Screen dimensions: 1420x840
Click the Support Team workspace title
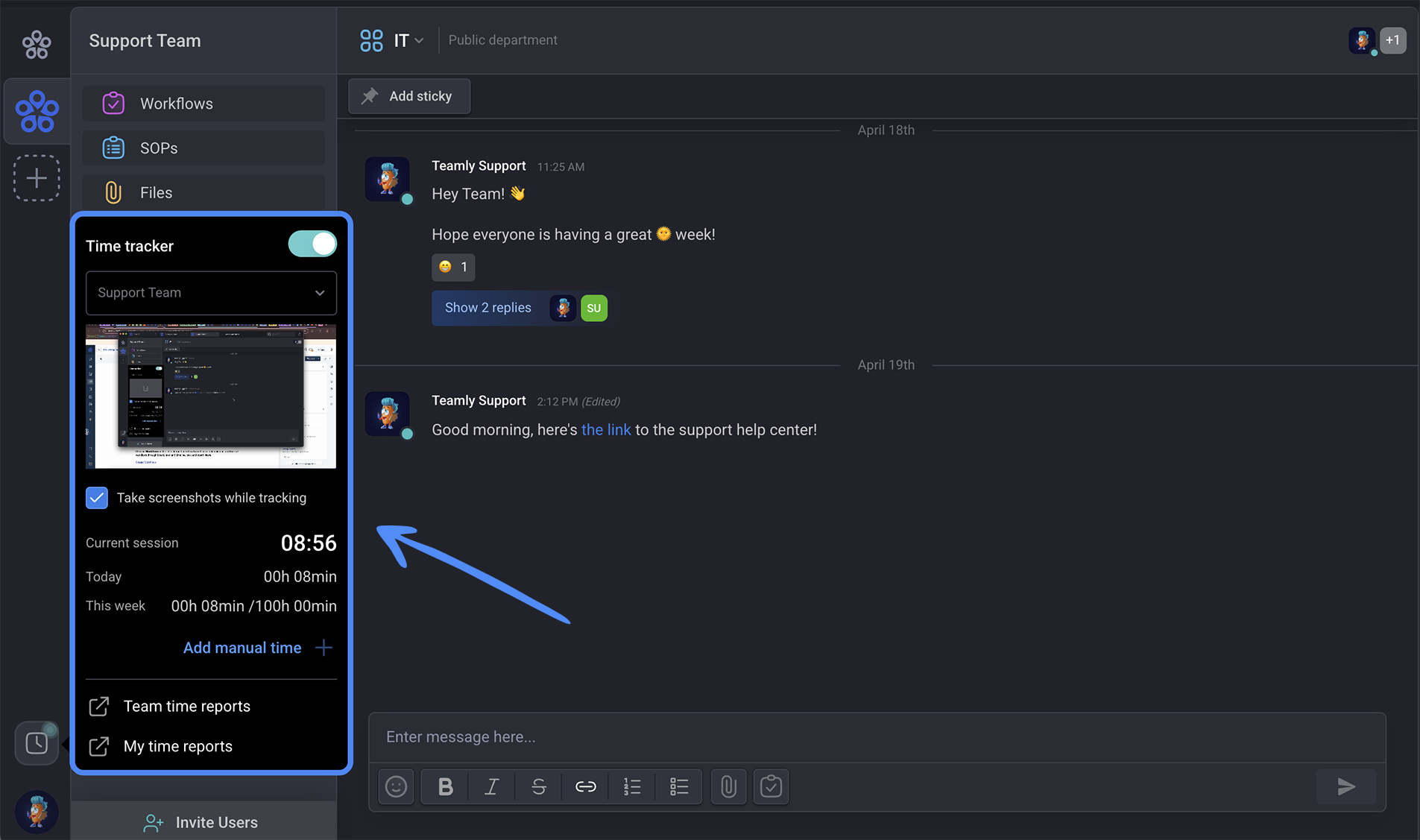click(145, 41)
